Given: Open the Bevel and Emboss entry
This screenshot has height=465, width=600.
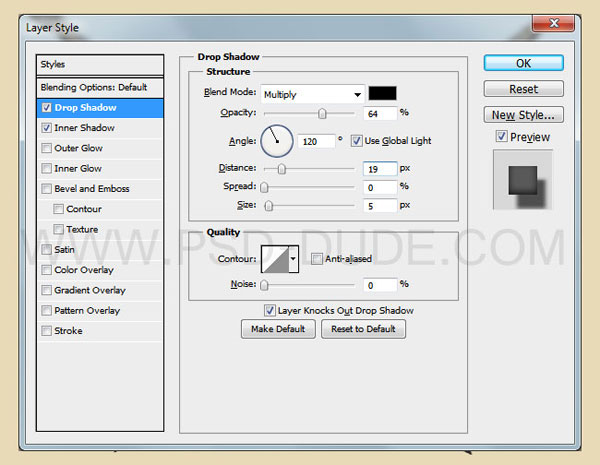Looking at the screenshot, I should coord(100,189).
